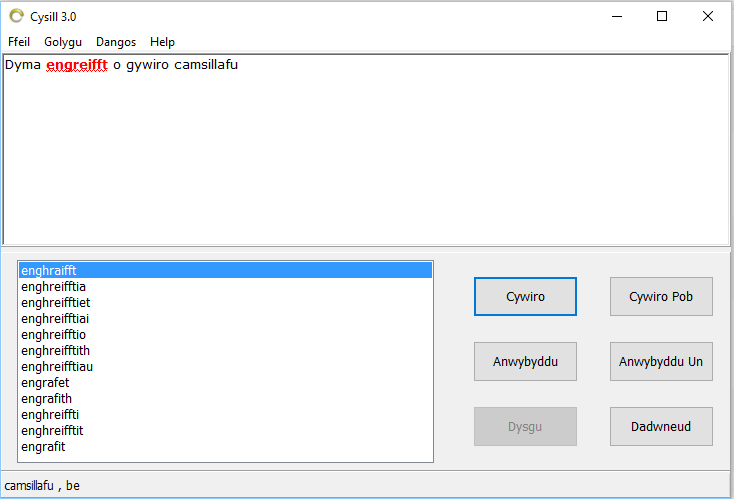Open the Ffeil menu
Screen dimensions: 734x499
point(19,42)
